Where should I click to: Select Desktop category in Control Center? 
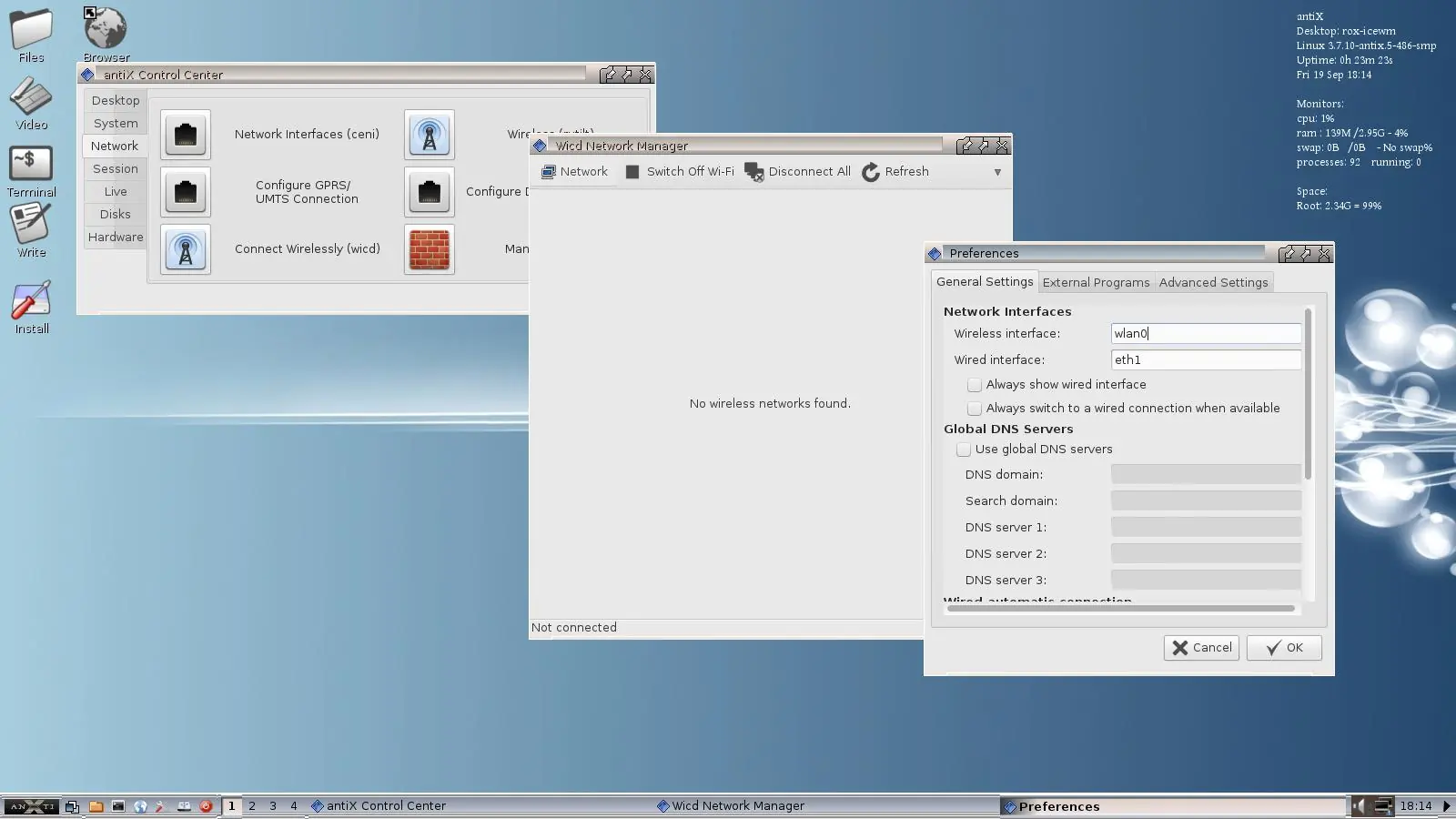coord(116,101)
